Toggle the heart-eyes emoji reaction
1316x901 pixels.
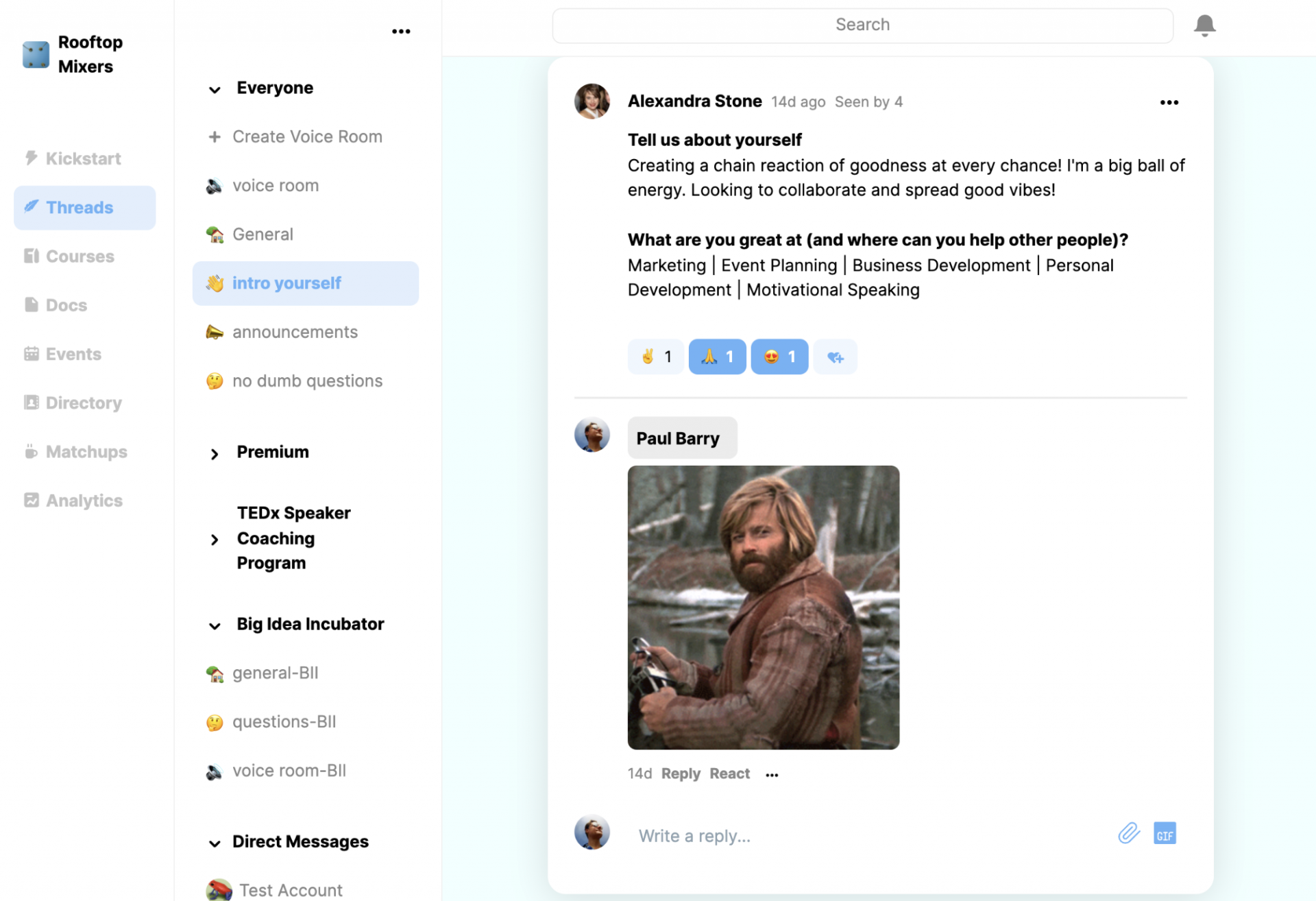(x=779, y=357)
